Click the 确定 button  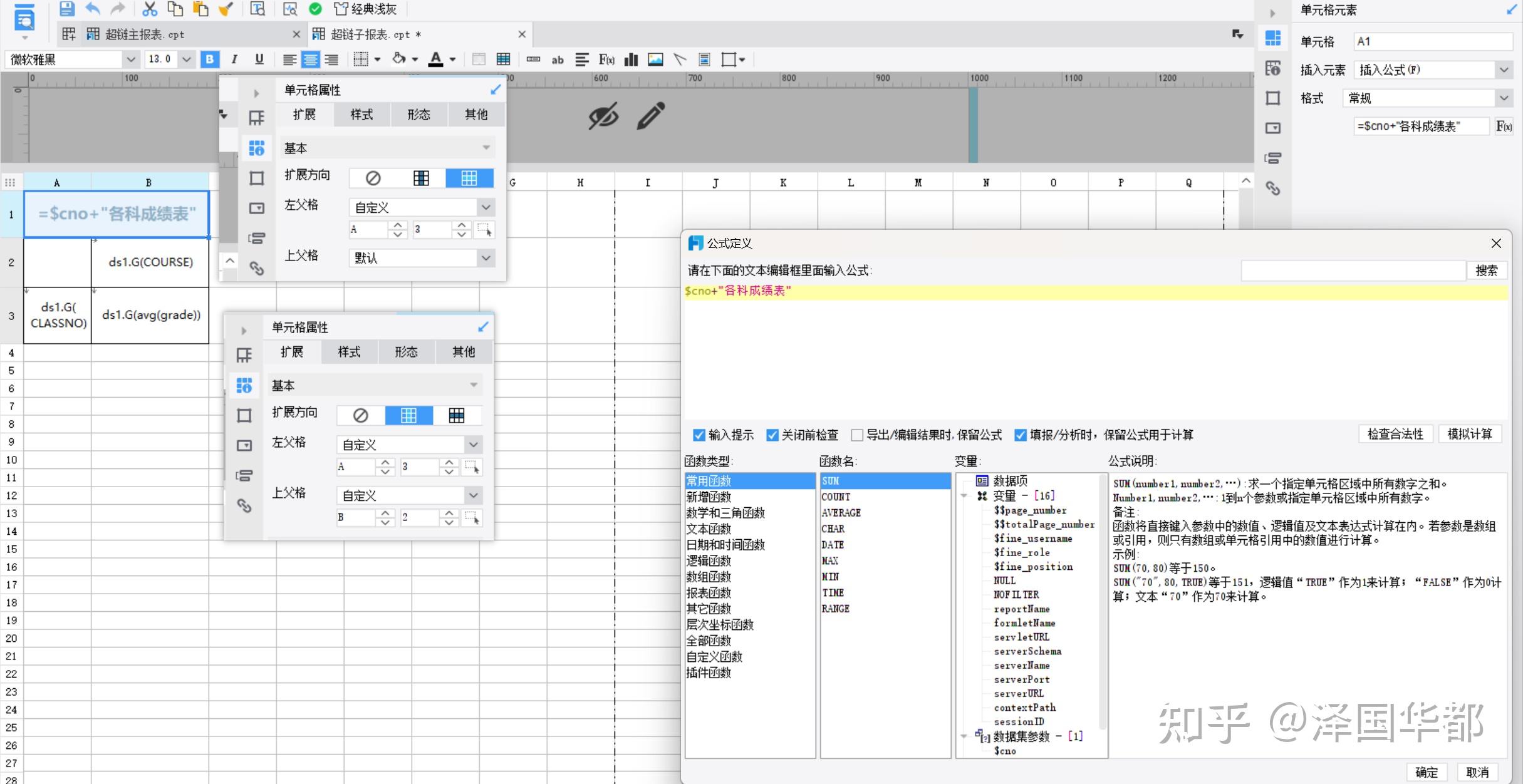click(1427, 772)
